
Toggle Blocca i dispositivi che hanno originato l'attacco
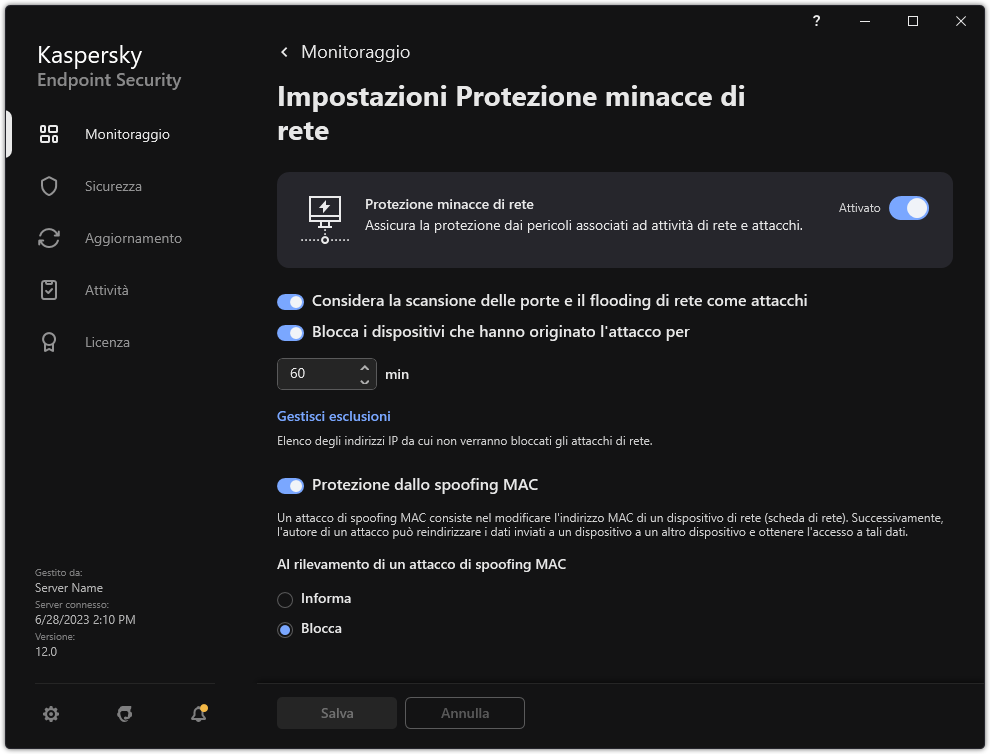click(x=290, y=332)
